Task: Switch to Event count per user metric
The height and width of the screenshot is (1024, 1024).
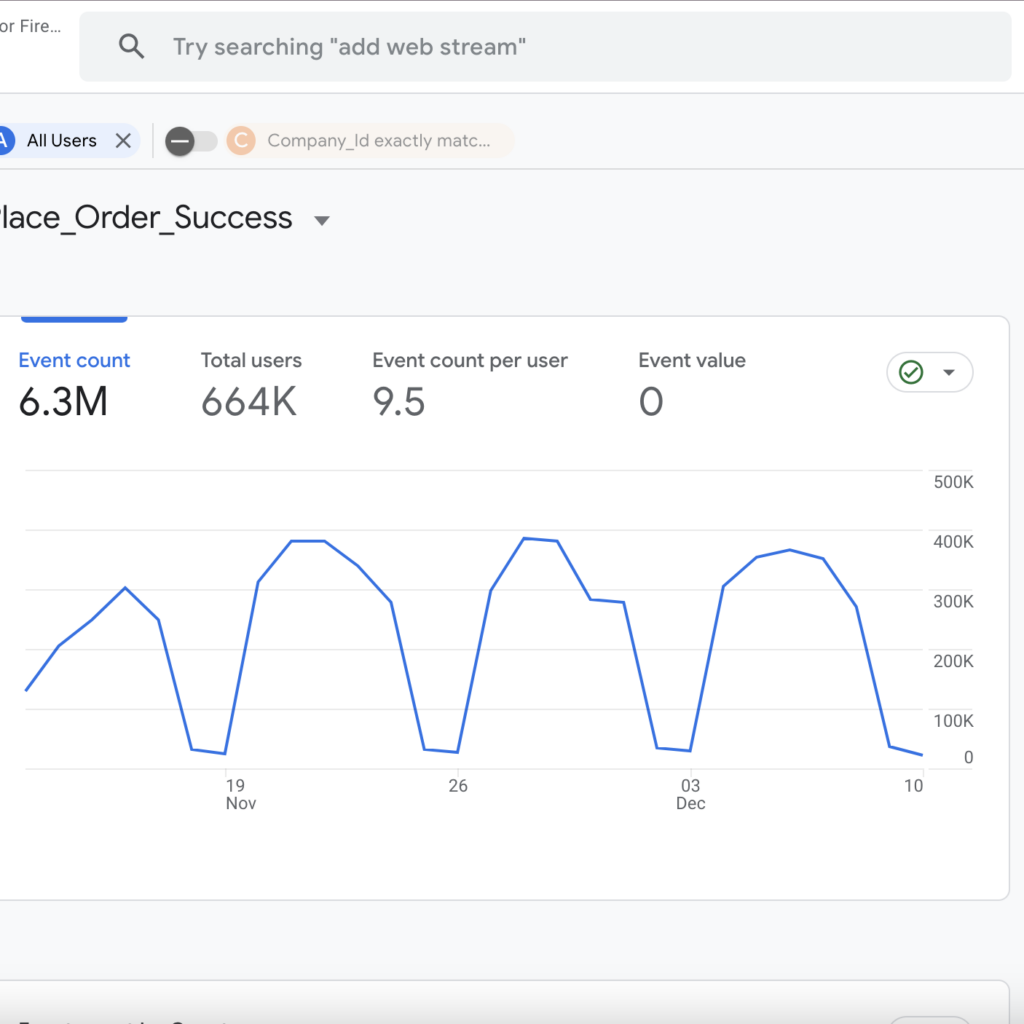Action: click(470, 383)
